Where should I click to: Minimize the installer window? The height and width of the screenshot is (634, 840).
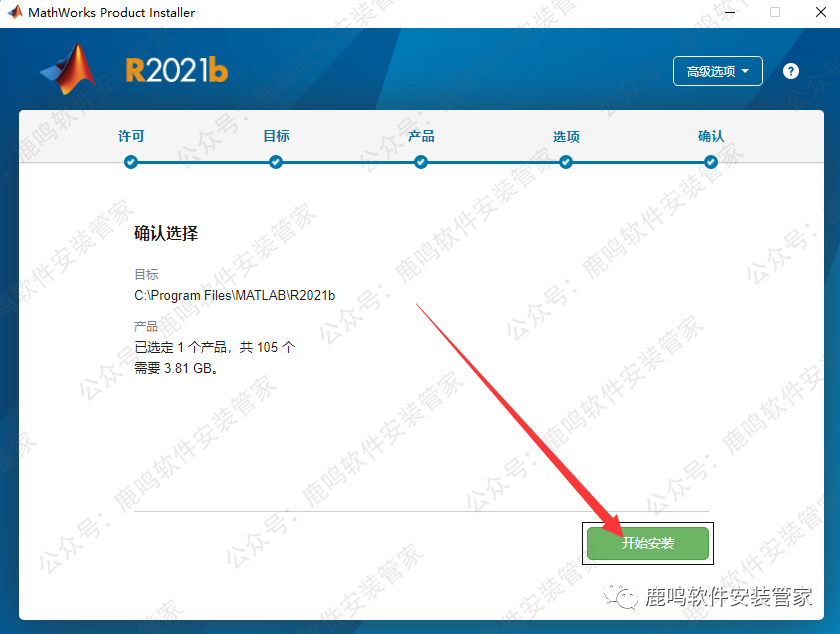727,13
